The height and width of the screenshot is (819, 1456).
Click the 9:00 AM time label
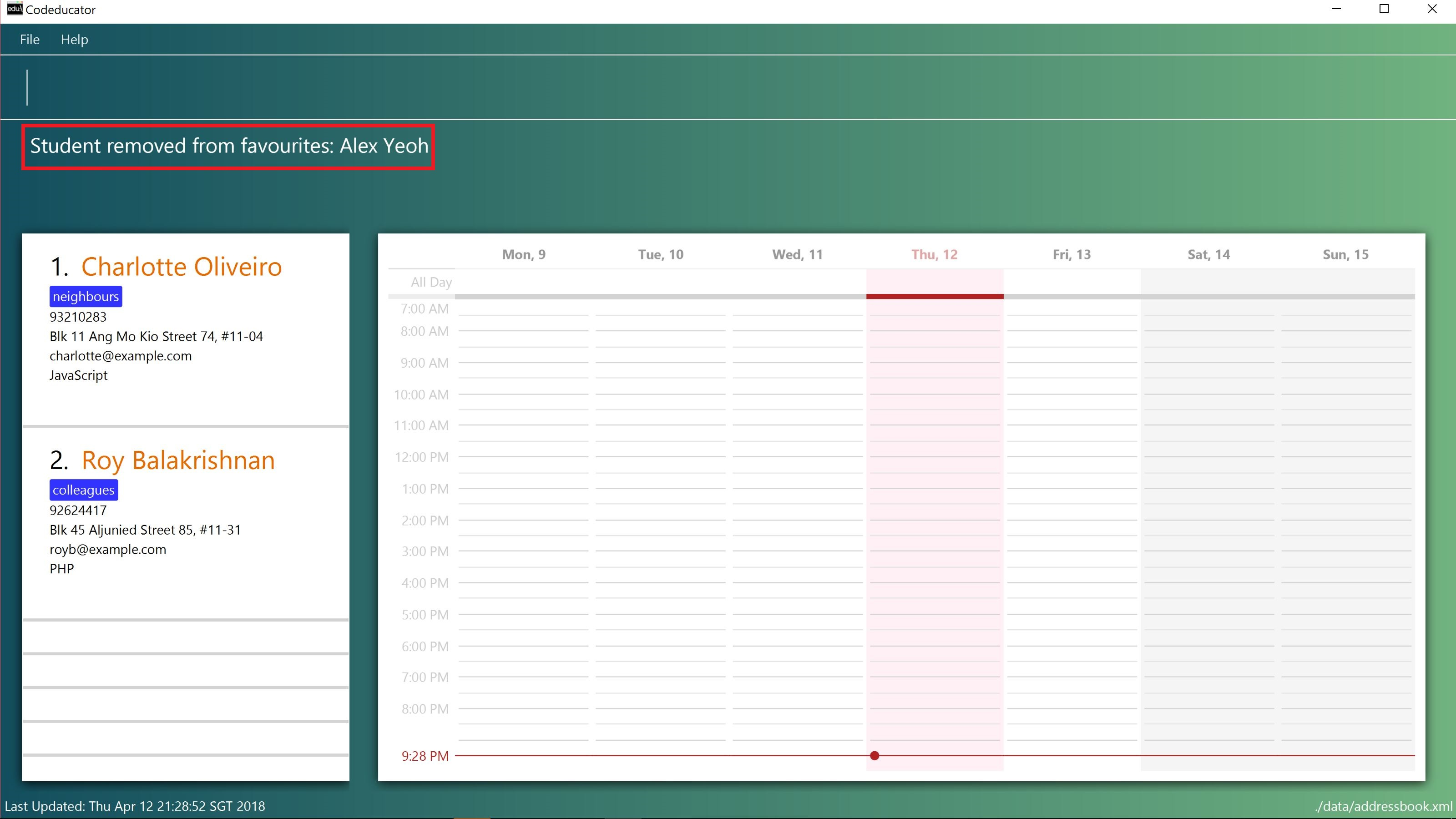(425, 363)
